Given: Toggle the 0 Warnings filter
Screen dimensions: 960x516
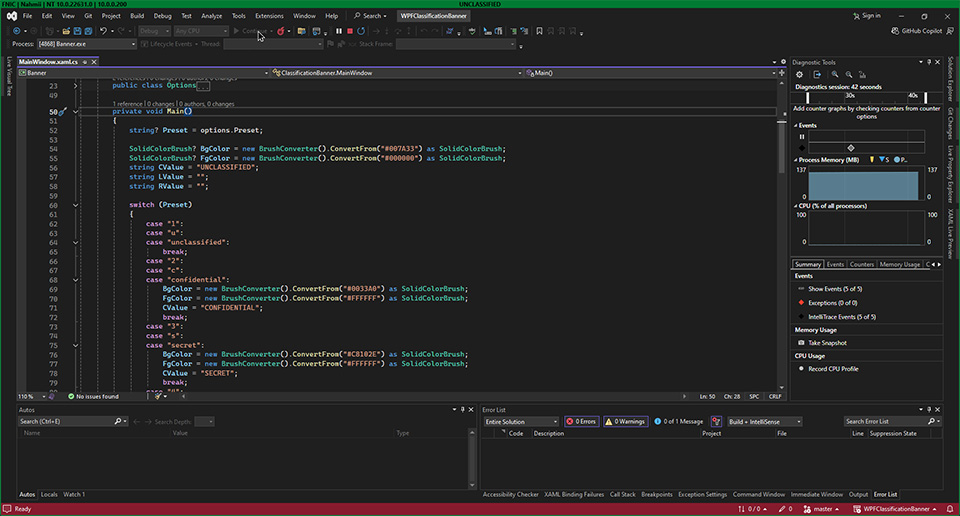Looking at the screenshot, I should click(x=626, y=421).
